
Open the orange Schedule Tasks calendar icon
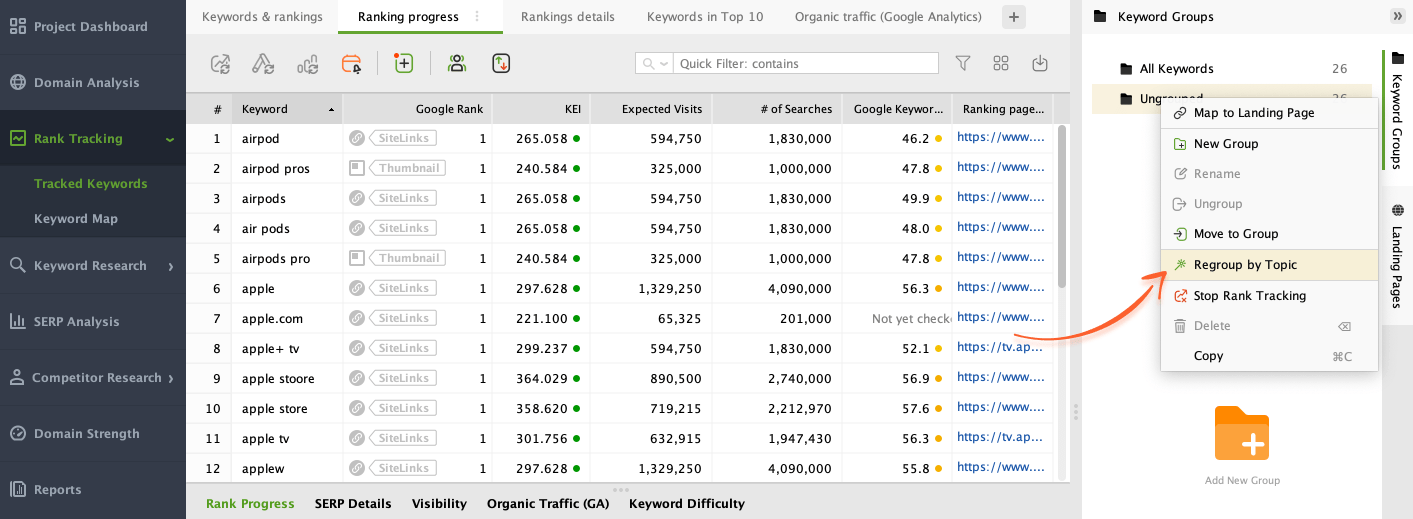click(351, 64)
